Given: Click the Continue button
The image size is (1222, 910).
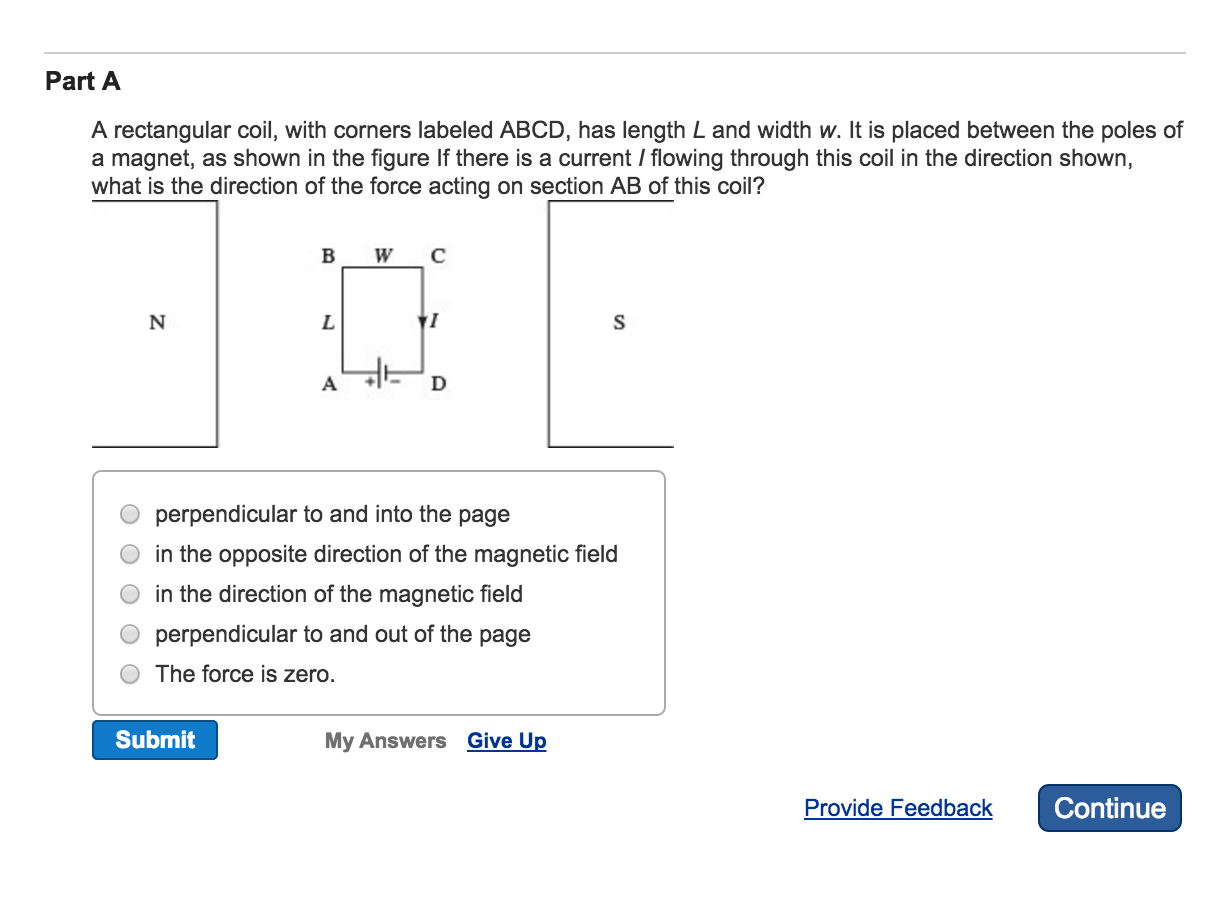Looking at the screenshot, I should 1109,807.
